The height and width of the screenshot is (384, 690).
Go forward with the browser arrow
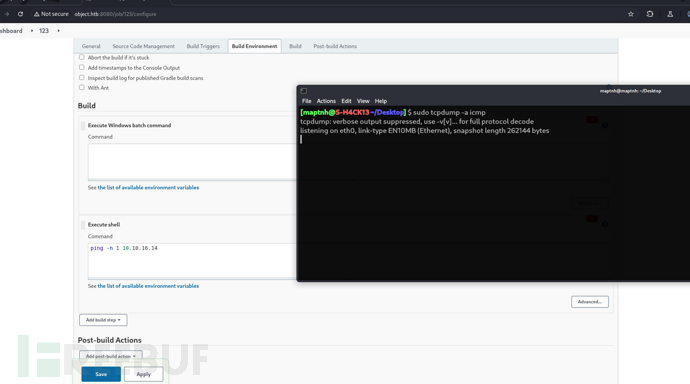pyautogui.click(x=7, y=14)
